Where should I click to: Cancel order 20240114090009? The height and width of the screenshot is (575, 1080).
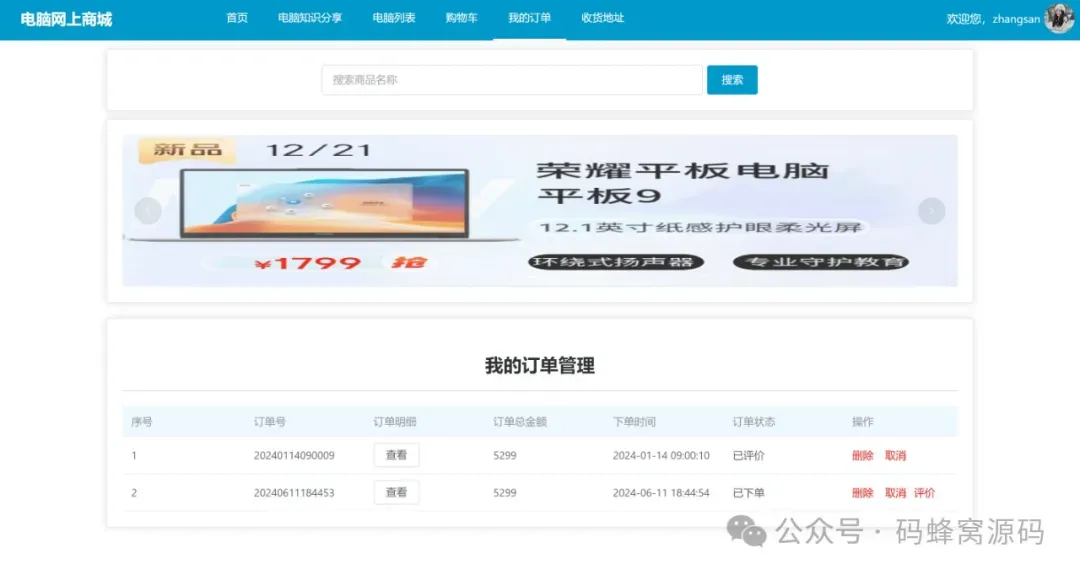click(895, 455)
